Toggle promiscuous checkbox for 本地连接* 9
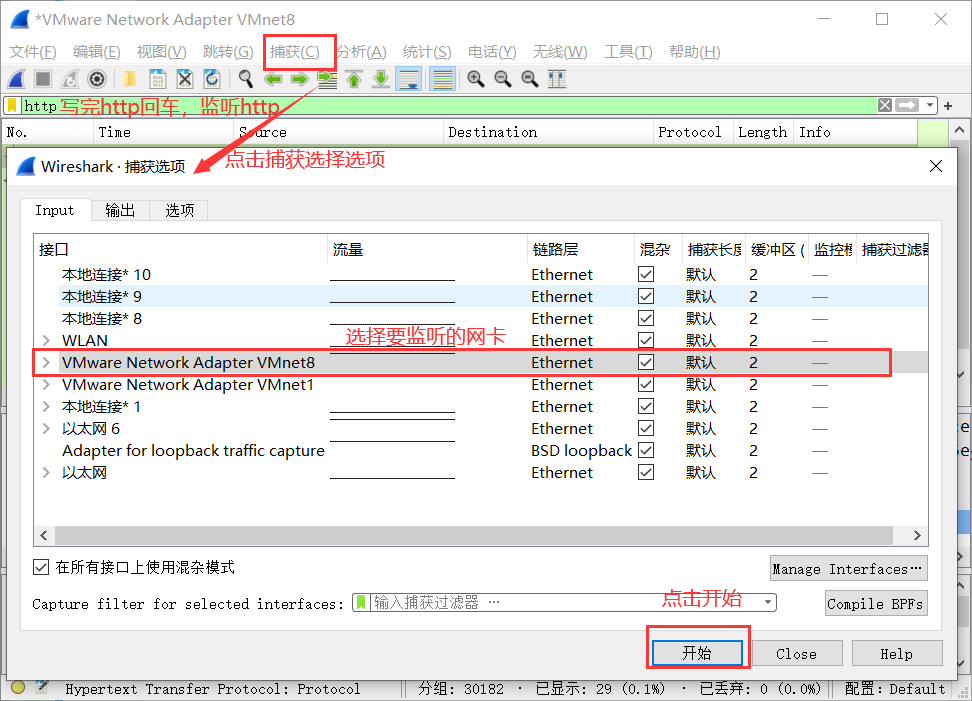The width and height of the screenshot is (972, 701). [646, 296]
